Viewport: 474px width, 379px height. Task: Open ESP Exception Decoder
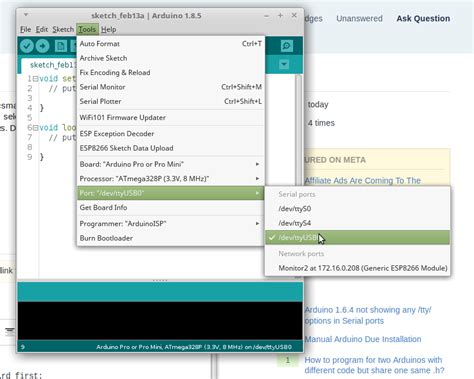pyautogui.click(x=171, y=134)
